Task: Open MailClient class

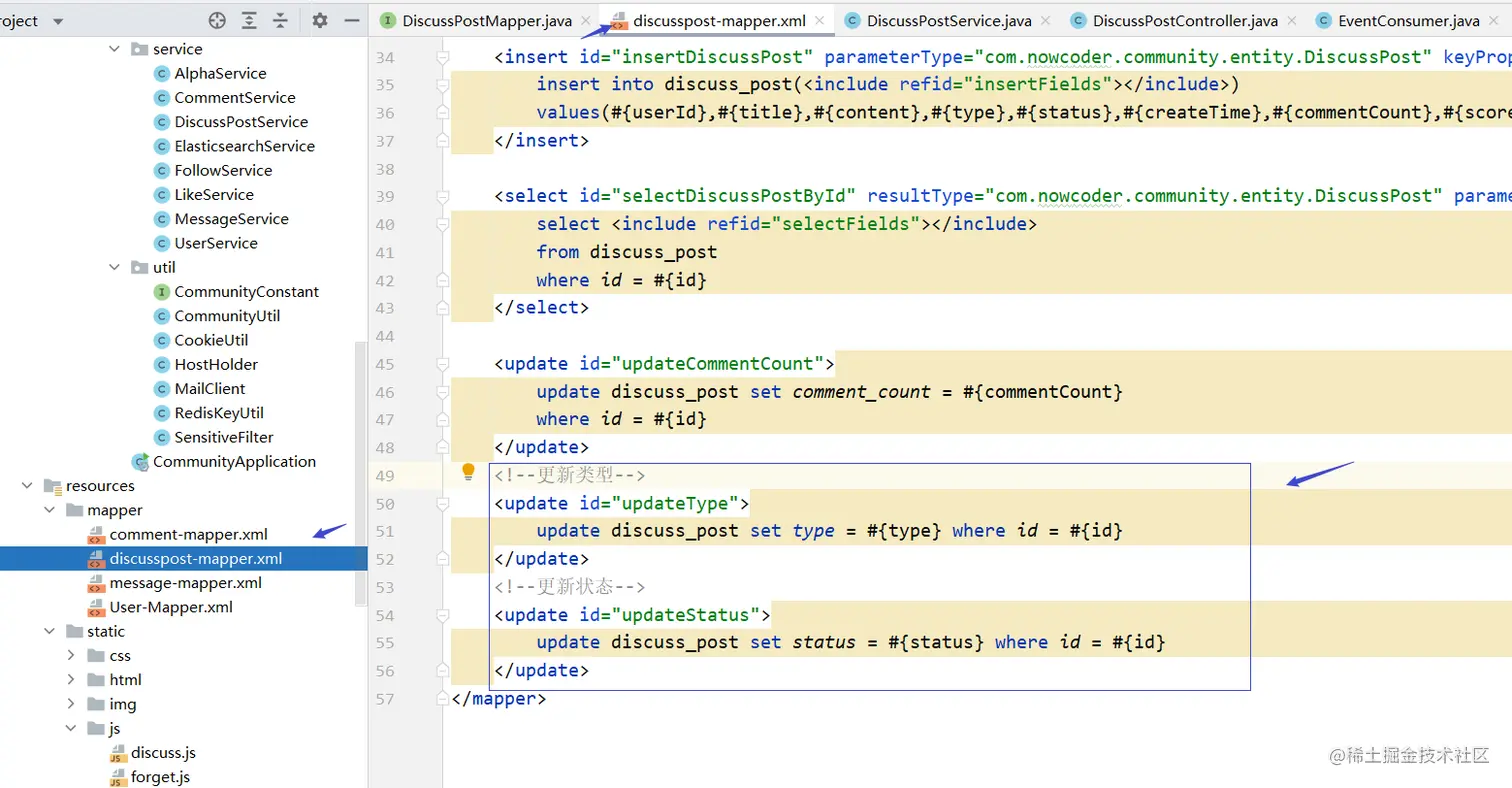Action: click(209, 388)
